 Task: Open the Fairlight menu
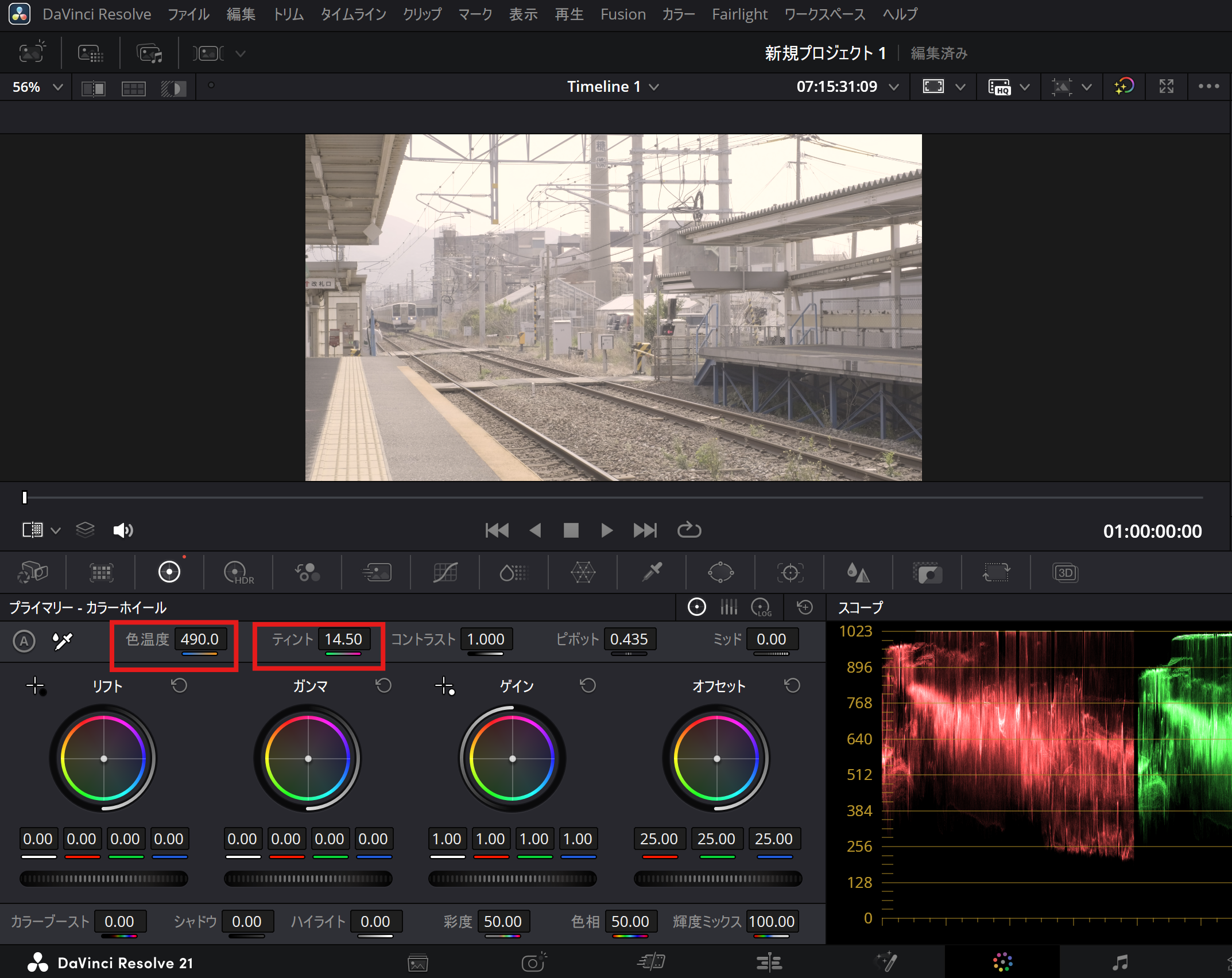tap(739, 14)
